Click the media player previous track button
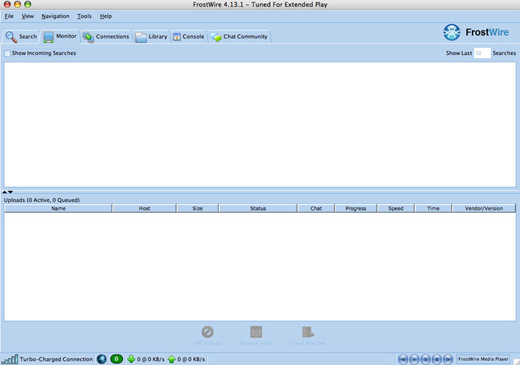Viewport: 520px width, 365px height. tap(403, 359)
